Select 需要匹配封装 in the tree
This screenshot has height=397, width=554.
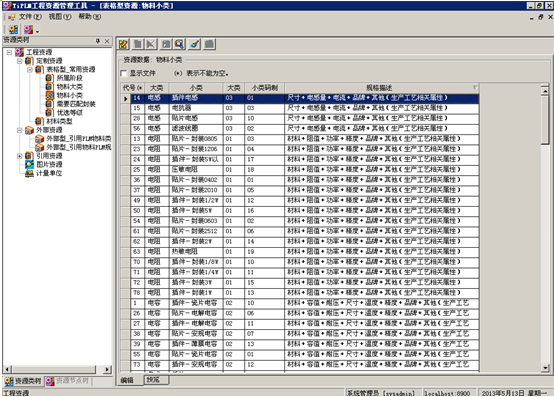tap(76, 104)
